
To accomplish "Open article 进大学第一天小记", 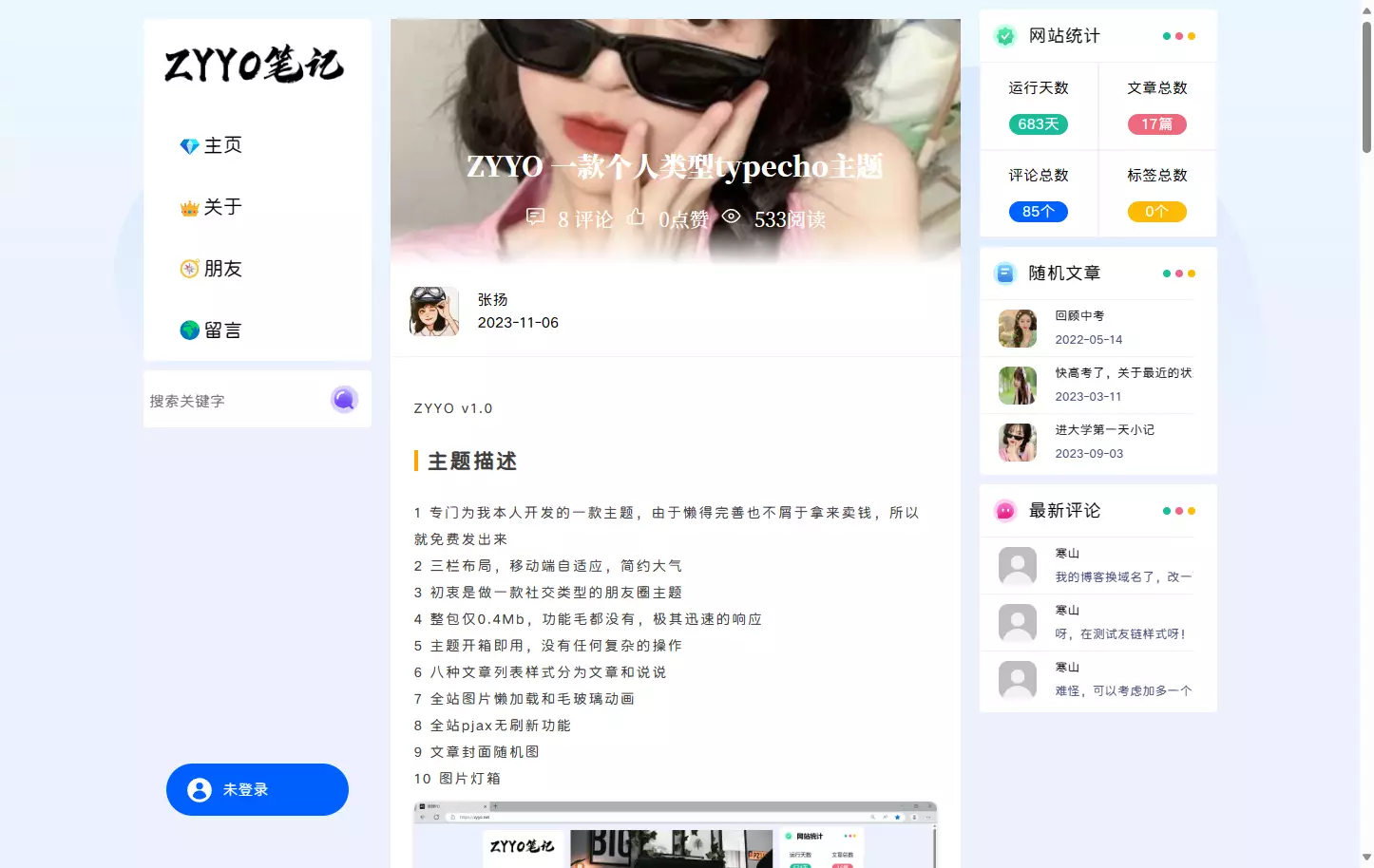I will click(x=1104, y=430).
